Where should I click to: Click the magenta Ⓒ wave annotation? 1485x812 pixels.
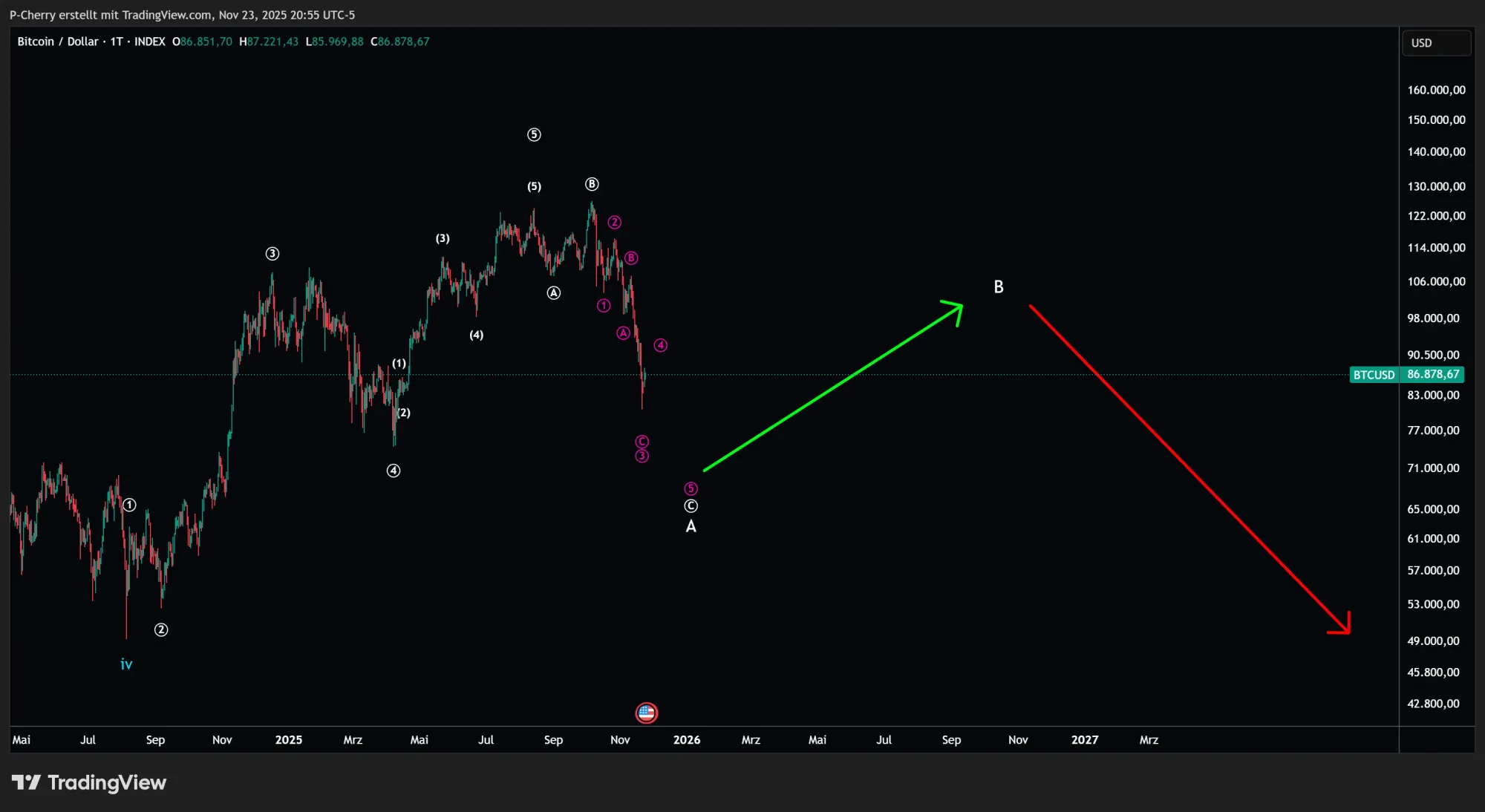641,440
